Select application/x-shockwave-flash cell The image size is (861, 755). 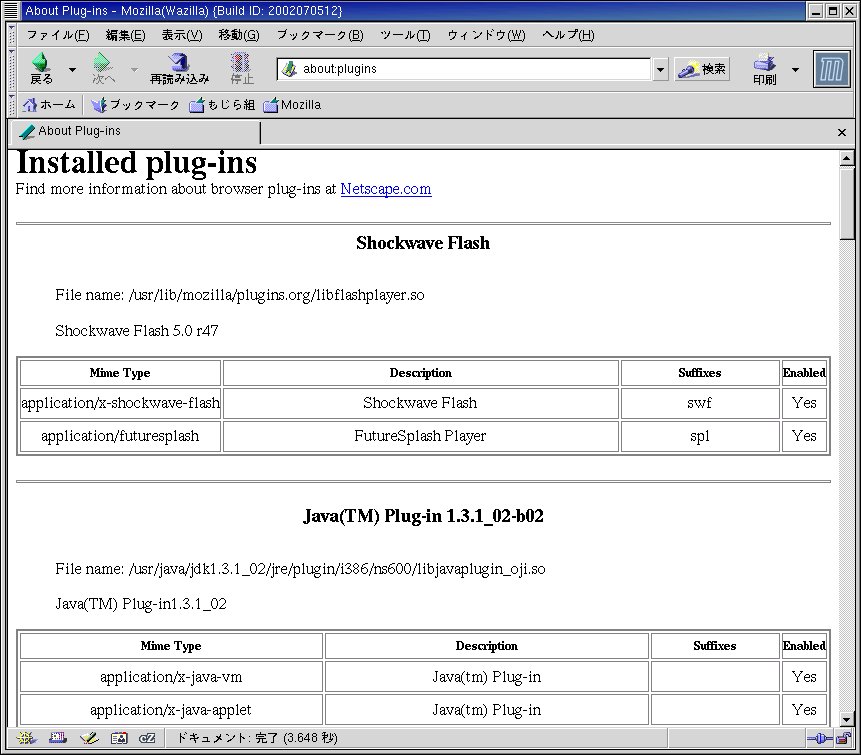tap(120, 404)
